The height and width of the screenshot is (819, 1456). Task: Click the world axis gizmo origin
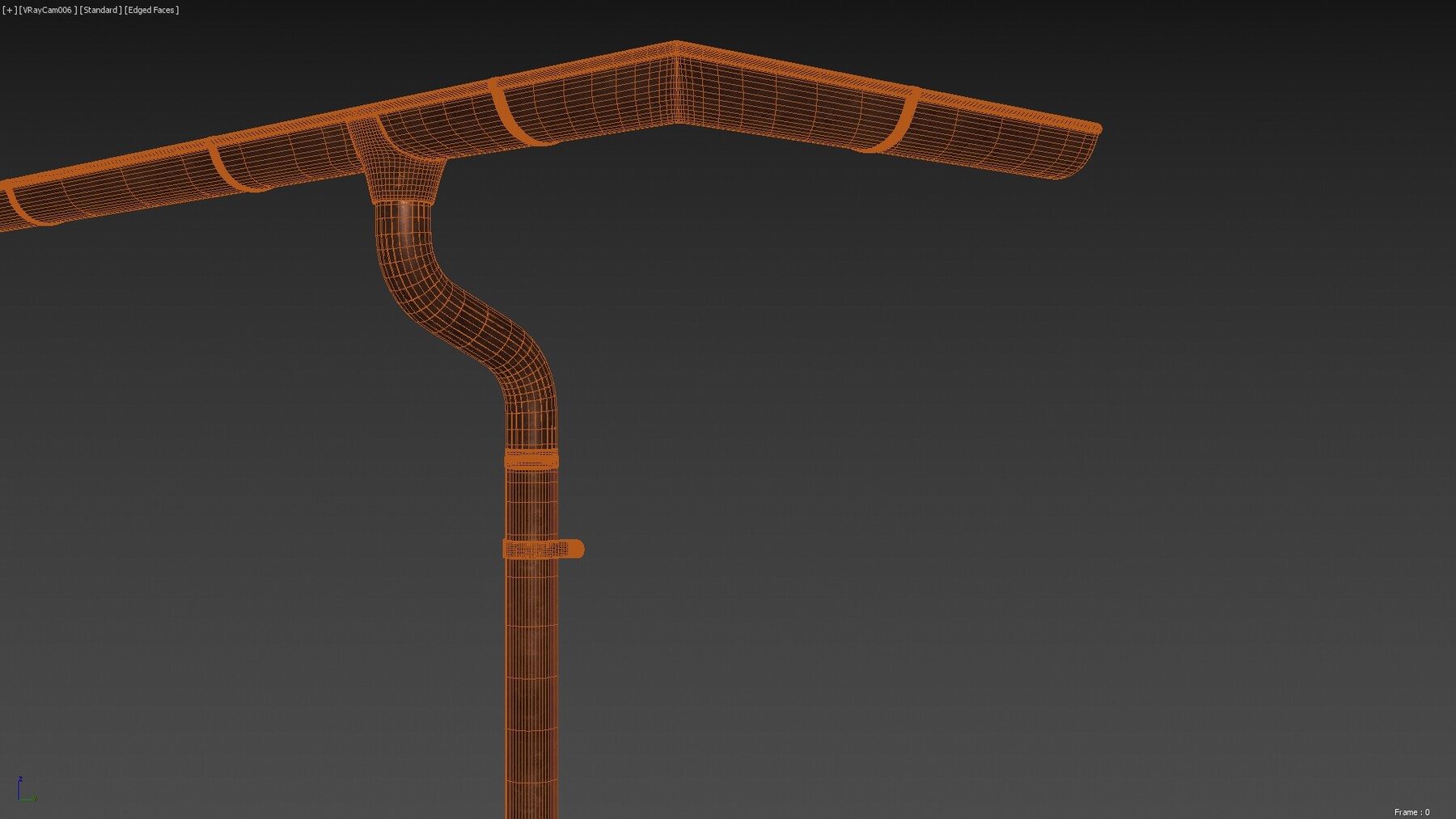point(19,799)
